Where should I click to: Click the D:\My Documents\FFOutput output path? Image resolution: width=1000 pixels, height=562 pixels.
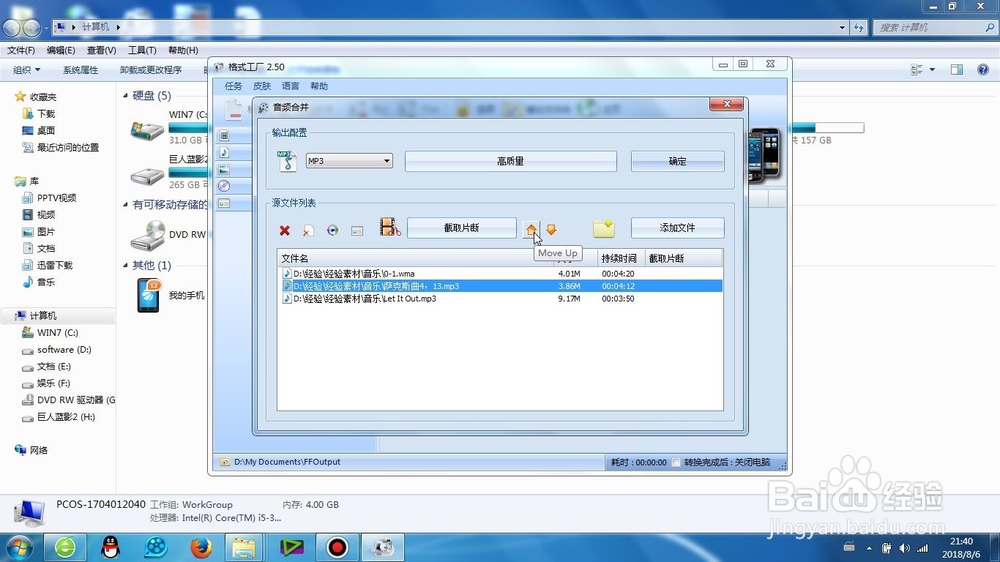287,462
